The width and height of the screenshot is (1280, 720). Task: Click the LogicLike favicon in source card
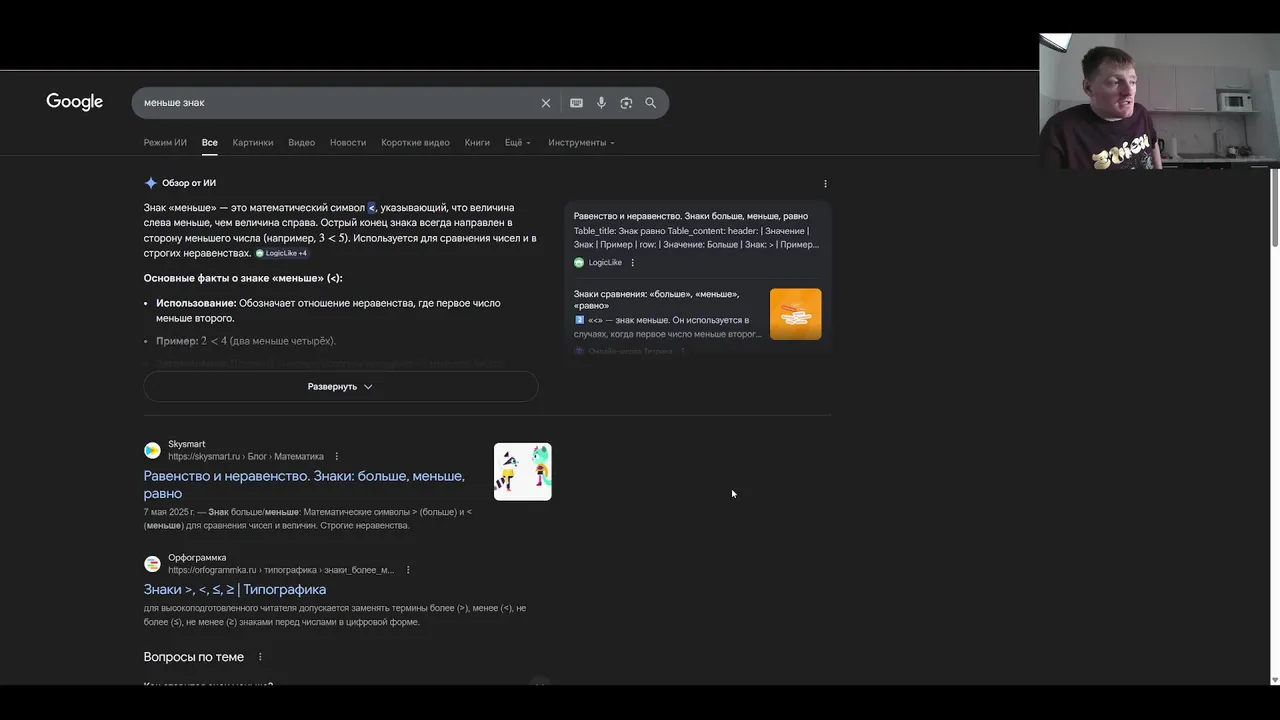click(x=579, y=263)
